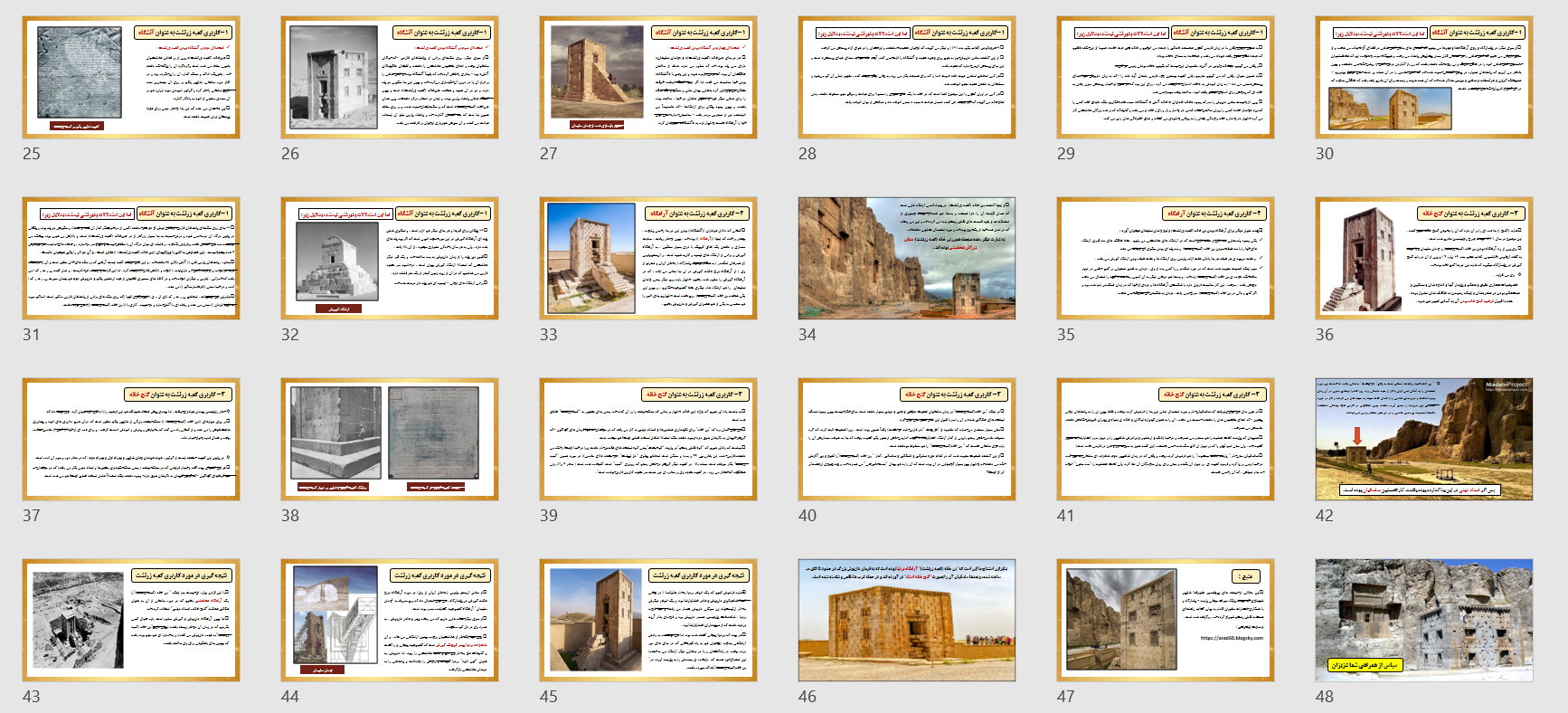Open slide 38 with two grayscale photos
Screen dimensions: 1568x713
click(390, 440)
